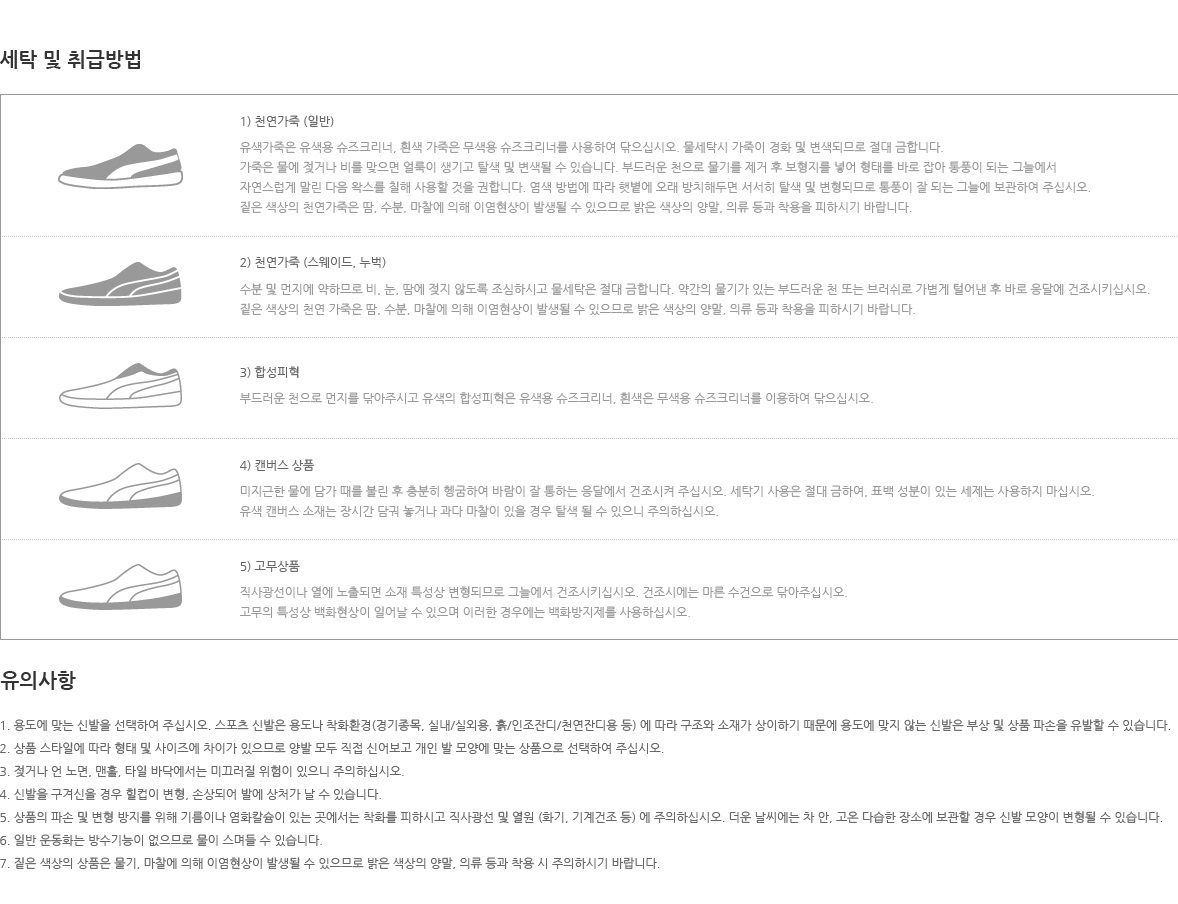1178x904 pixels.
Task: Click the canvas lukewarm water washing instruction line
Action: (x=667, y=491)
